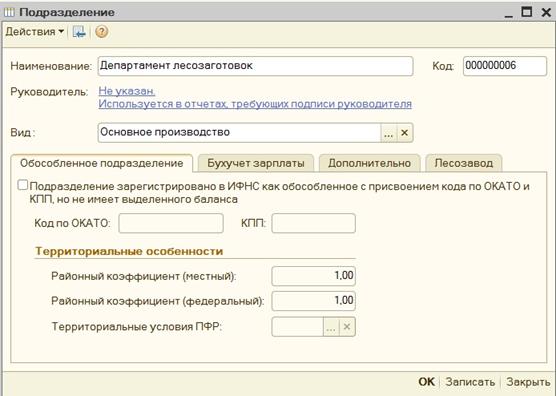Open the Территориальные условия ПФР ellipsis selector

pos(331,327)
